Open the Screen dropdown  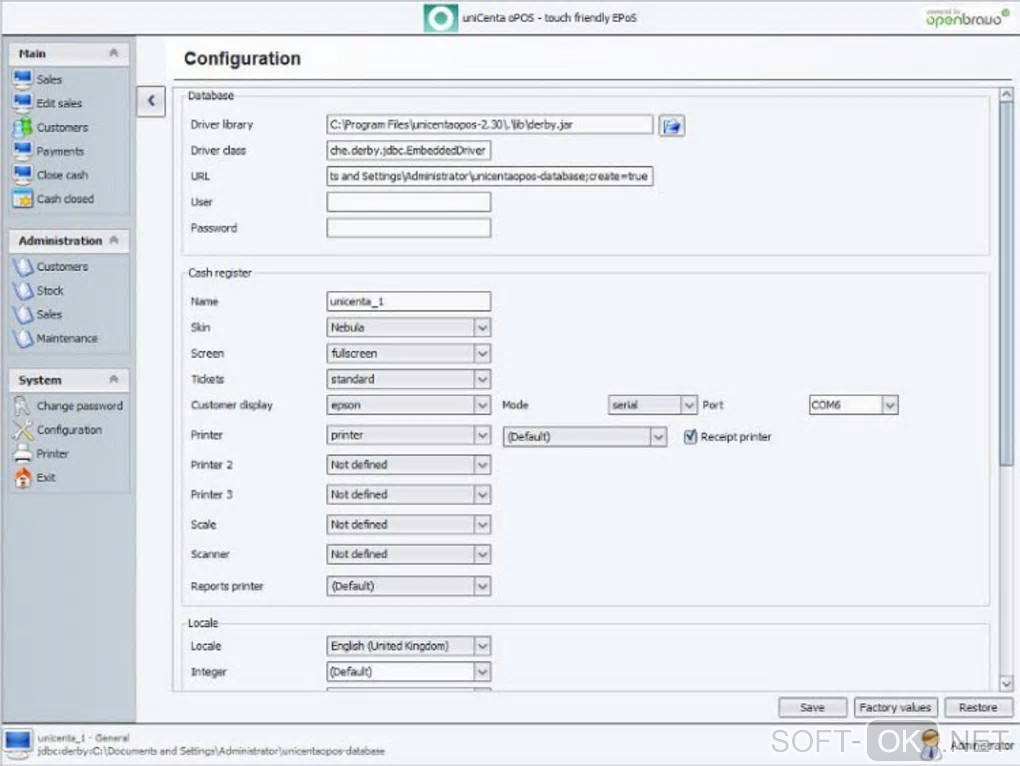point(481,354)
